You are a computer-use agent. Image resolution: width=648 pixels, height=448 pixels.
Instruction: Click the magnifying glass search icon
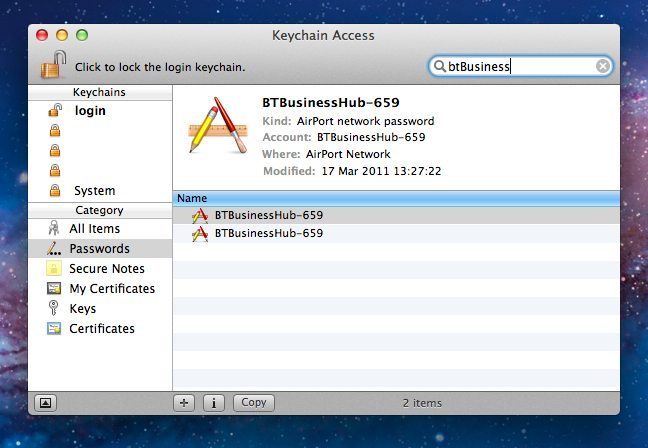[x=440, y=66]
